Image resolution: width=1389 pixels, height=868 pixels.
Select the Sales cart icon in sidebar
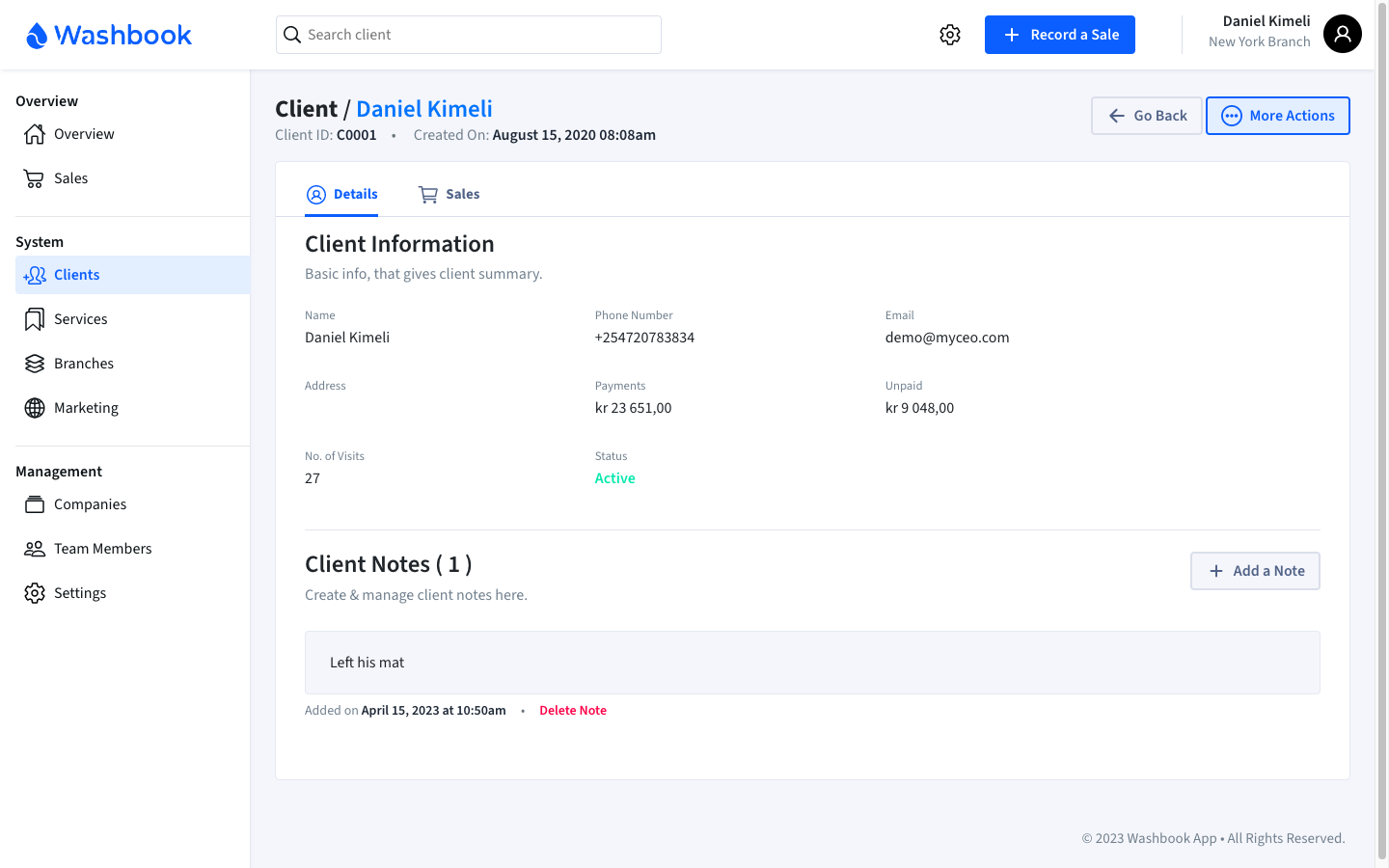pyautogui.click(x=32, y=178)
